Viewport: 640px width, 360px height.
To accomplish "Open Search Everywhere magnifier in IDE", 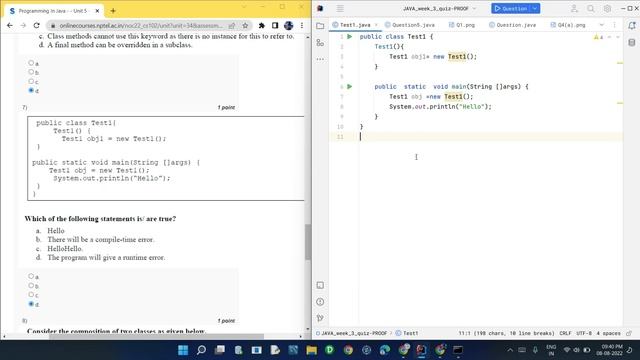I will pos(591,8).
